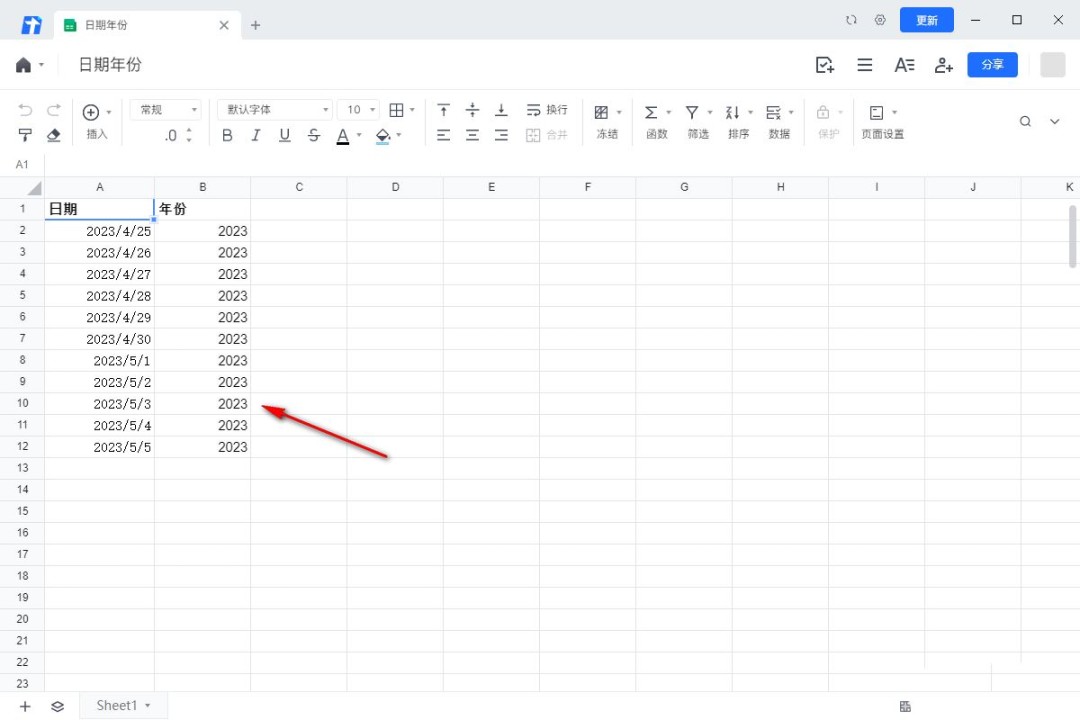Align text to top of cell
The image size is (1080, 720).
coord(443,110)
